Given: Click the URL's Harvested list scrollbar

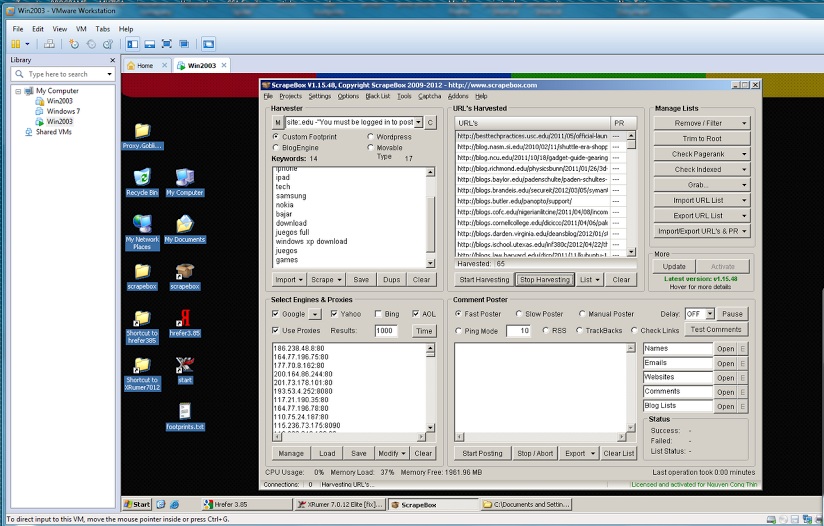Looking at the screenshot, I should [x=631, y=193].
